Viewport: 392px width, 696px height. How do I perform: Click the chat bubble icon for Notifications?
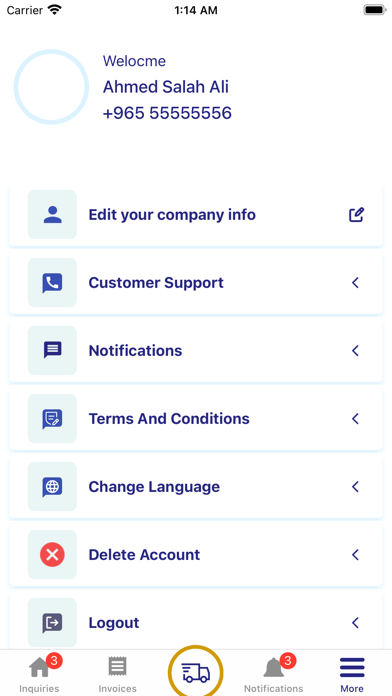(52, 351)
